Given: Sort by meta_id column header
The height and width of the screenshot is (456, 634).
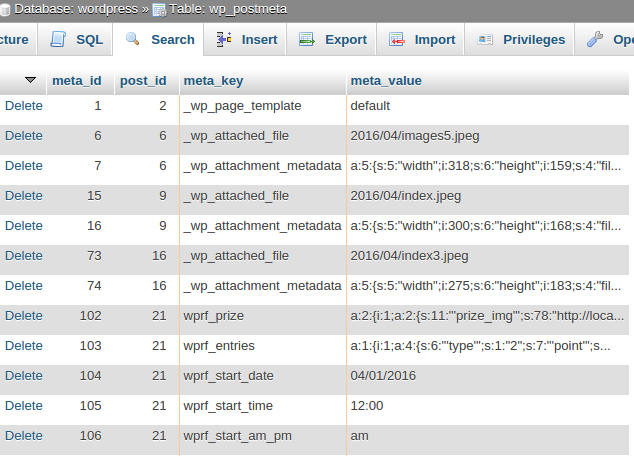Looking at the screenshot, I should 77,81.
